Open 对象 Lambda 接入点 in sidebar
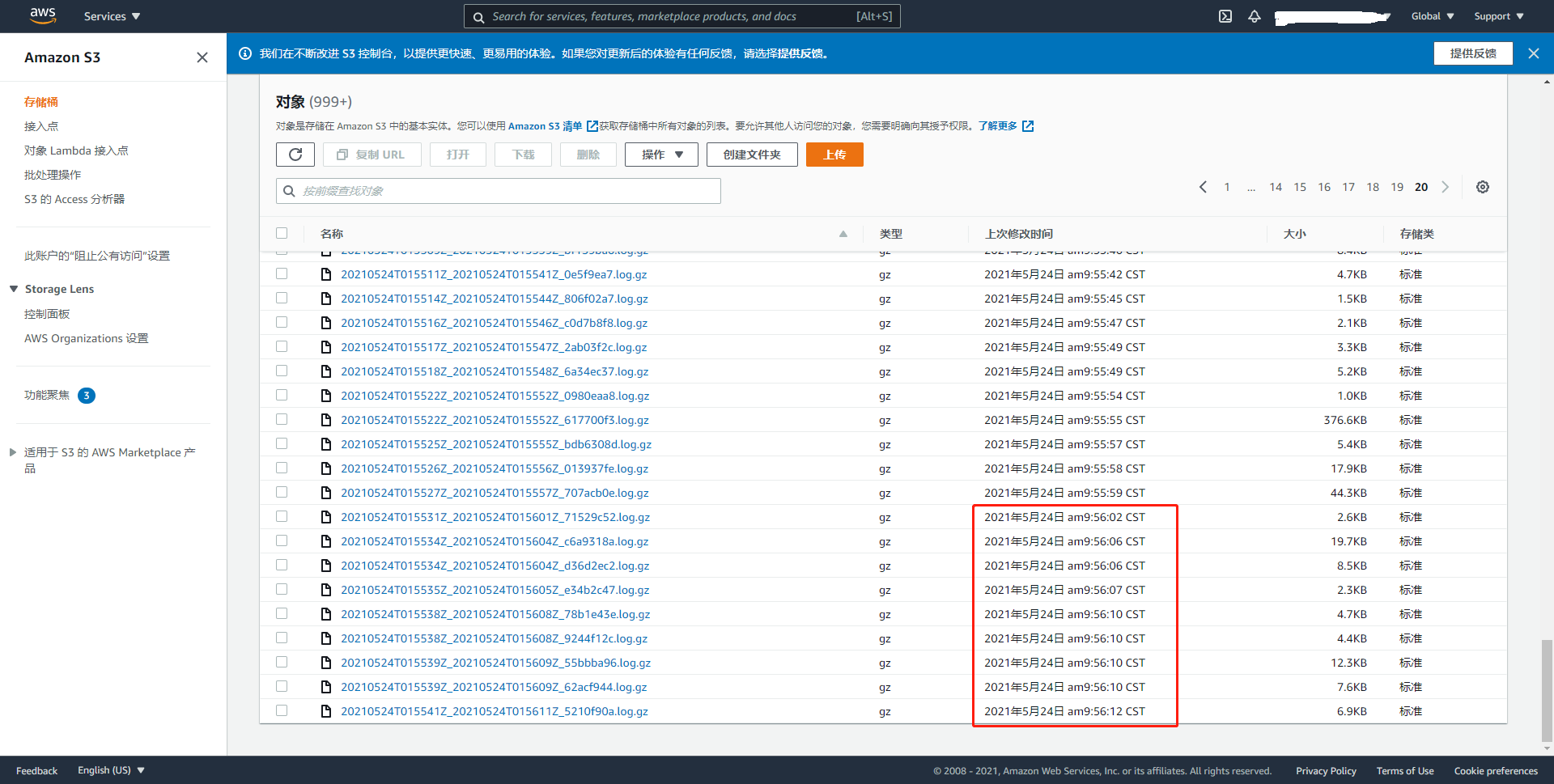The height and width of the screenshot is (784, 1554). click(76, 150)
